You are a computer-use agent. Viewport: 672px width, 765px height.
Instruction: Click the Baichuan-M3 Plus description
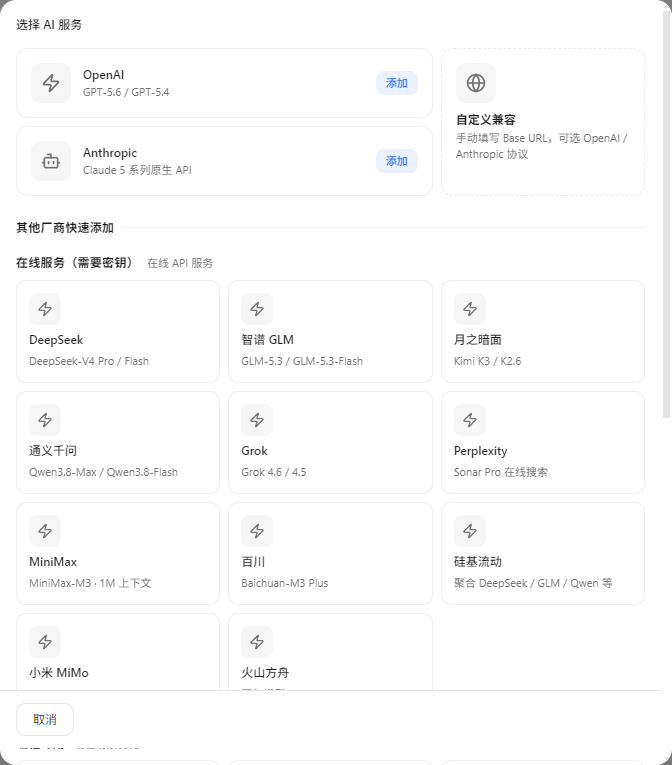(x=285, y=583)
